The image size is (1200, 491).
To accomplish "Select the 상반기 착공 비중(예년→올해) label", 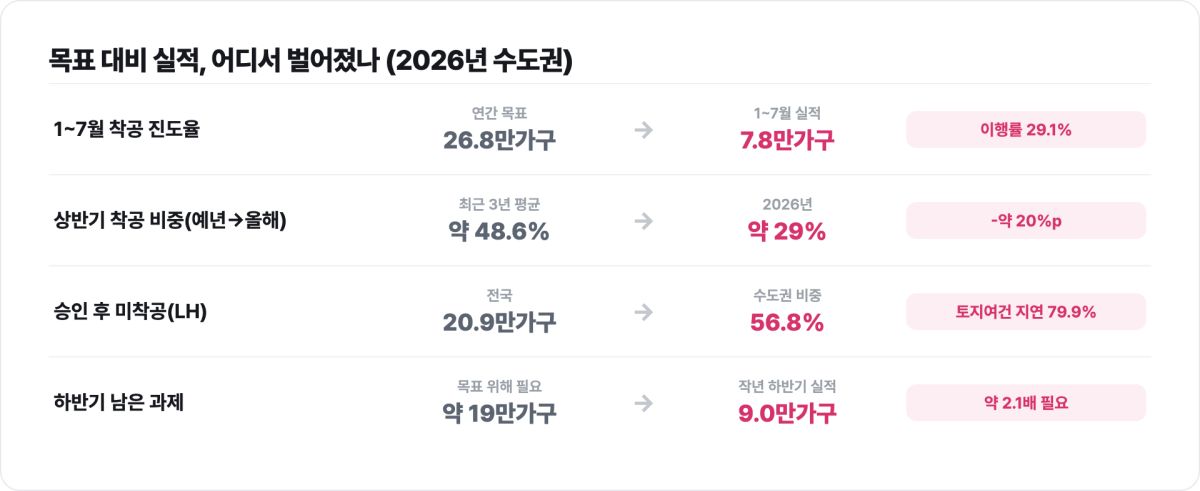I will click(x=171, y=221).
